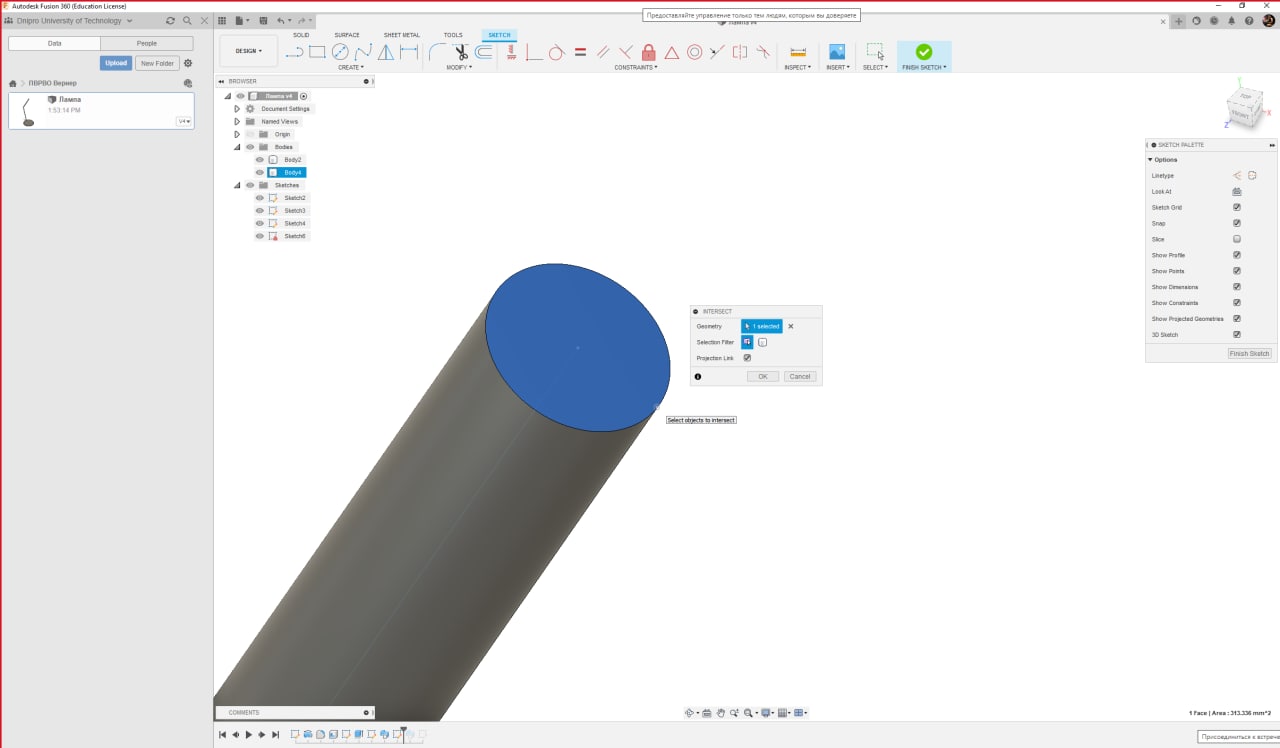Click the Save icon

pos(263,20)
